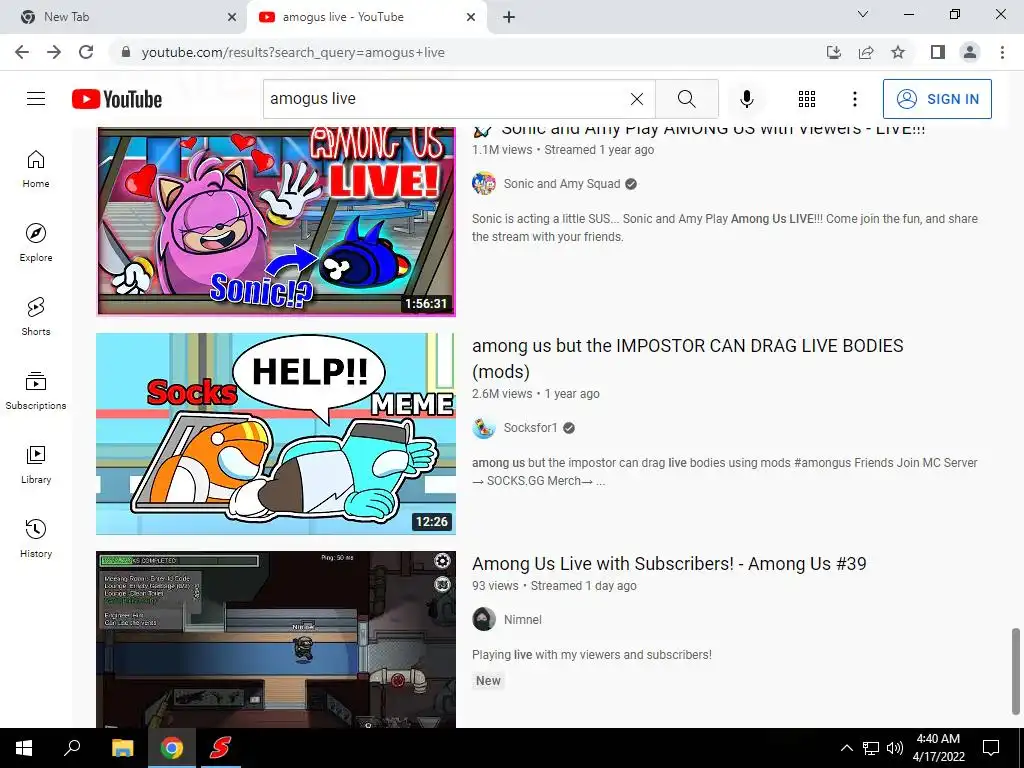Open File Explorer from the taskbar
The width and height of the screenshot is (1024, 768).
[122, 748]
